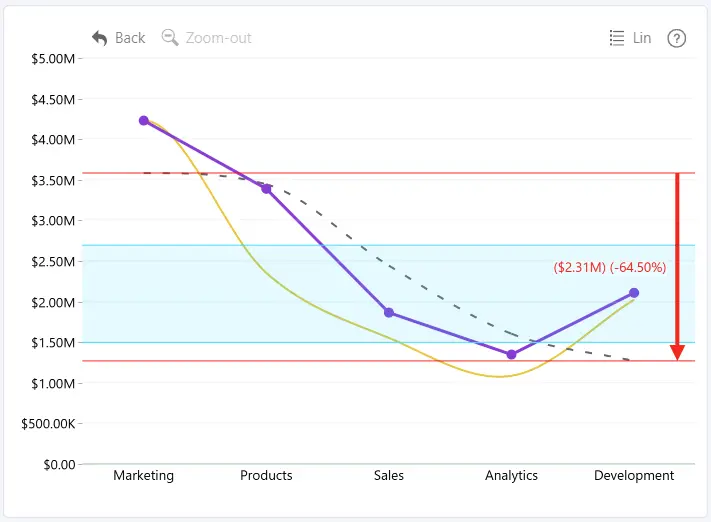Click the Zoom-out magnifier icon
This screenshot has height=522, width=711.
click(170, 38)
